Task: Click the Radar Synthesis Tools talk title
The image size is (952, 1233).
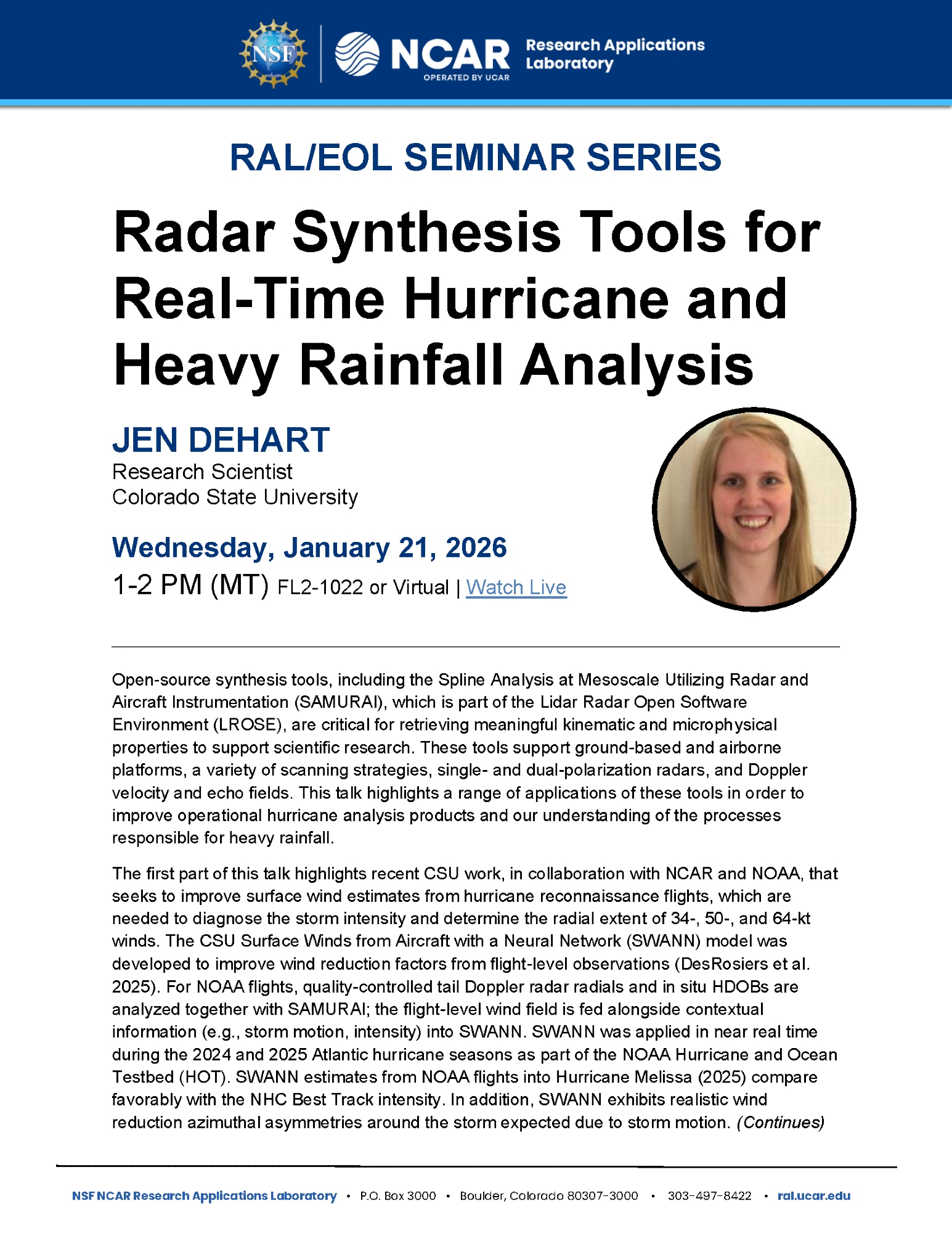Action: coord(466,298)
